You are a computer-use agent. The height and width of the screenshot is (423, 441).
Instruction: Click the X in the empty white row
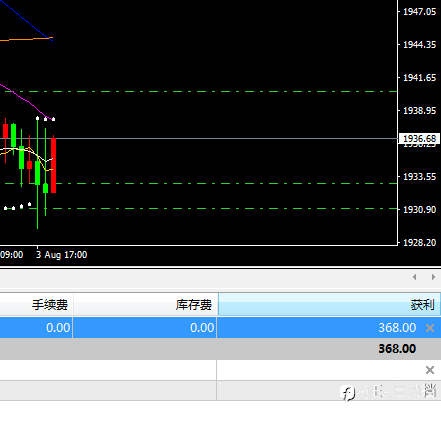430,370
